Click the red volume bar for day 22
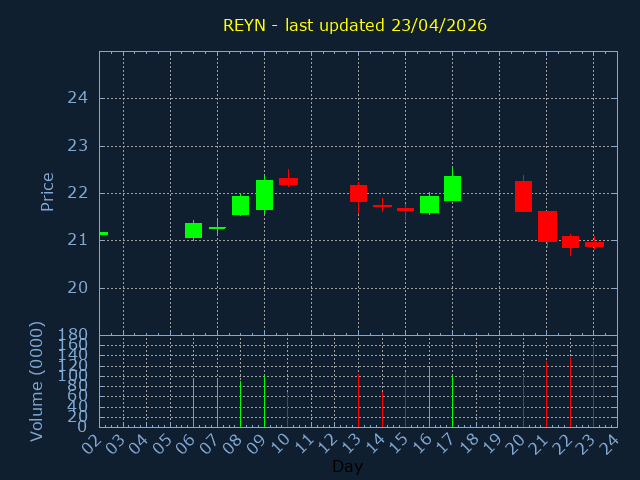The image size is (640, 480). click(x=570, y=392)
